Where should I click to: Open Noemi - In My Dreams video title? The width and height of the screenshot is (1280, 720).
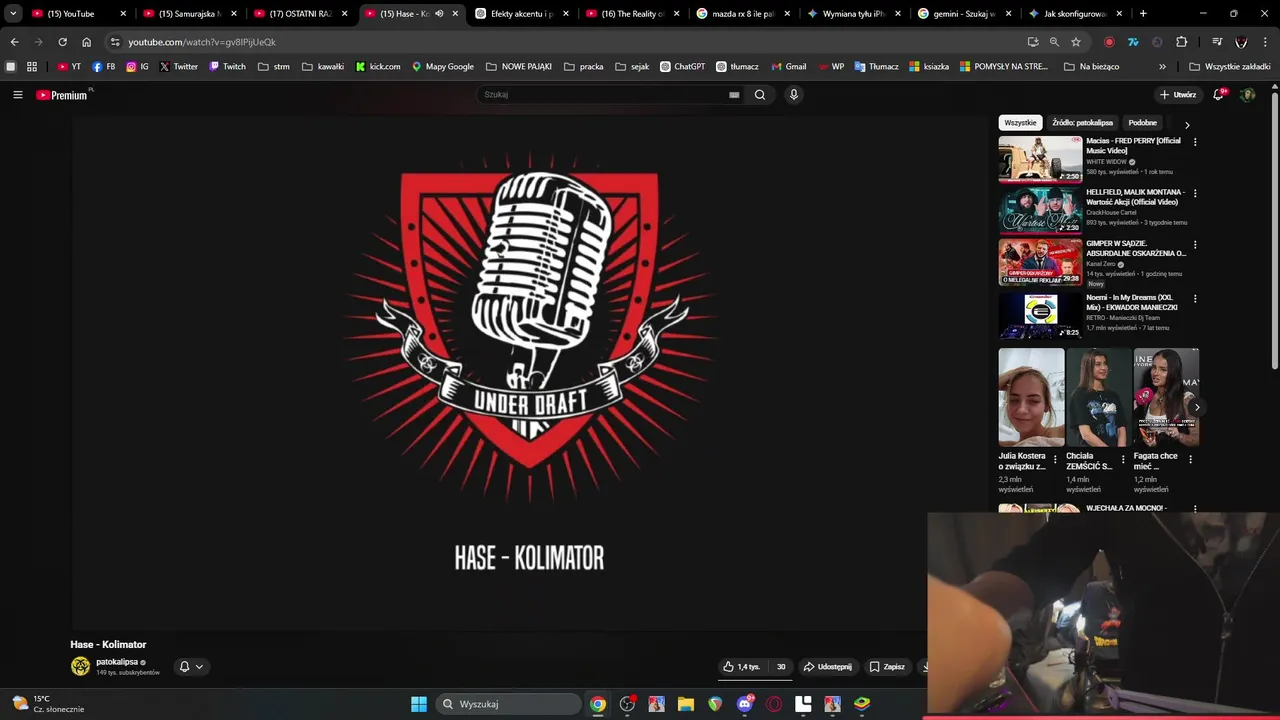click(1133, 302)
